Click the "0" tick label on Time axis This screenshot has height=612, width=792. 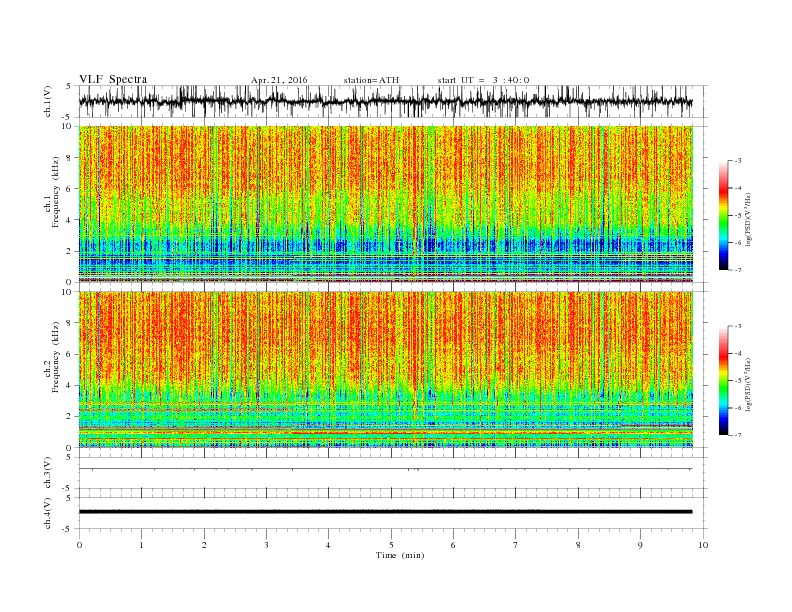tap(79, 545)
